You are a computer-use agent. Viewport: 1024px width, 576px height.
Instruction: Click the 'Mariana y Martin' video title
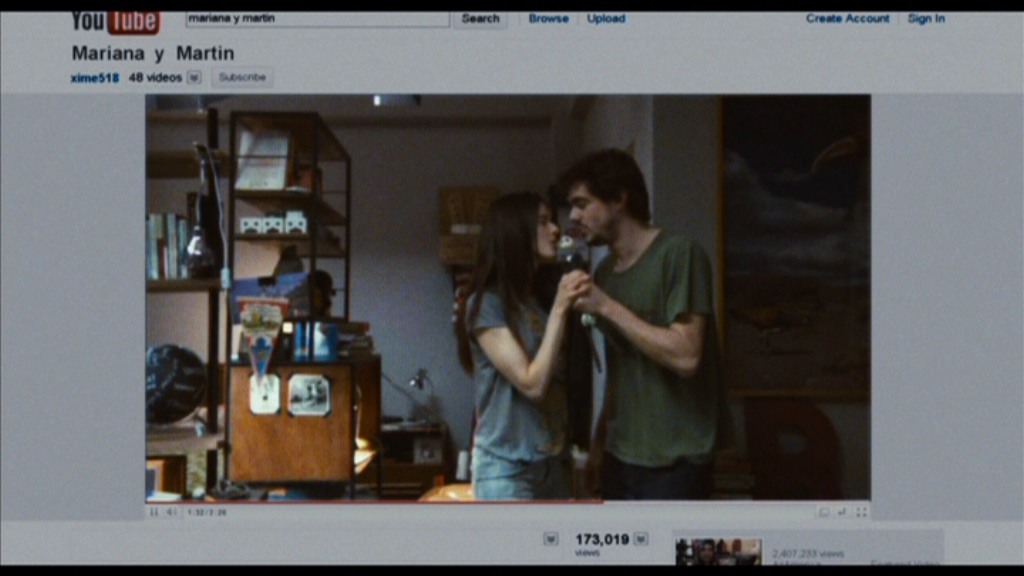153,53
